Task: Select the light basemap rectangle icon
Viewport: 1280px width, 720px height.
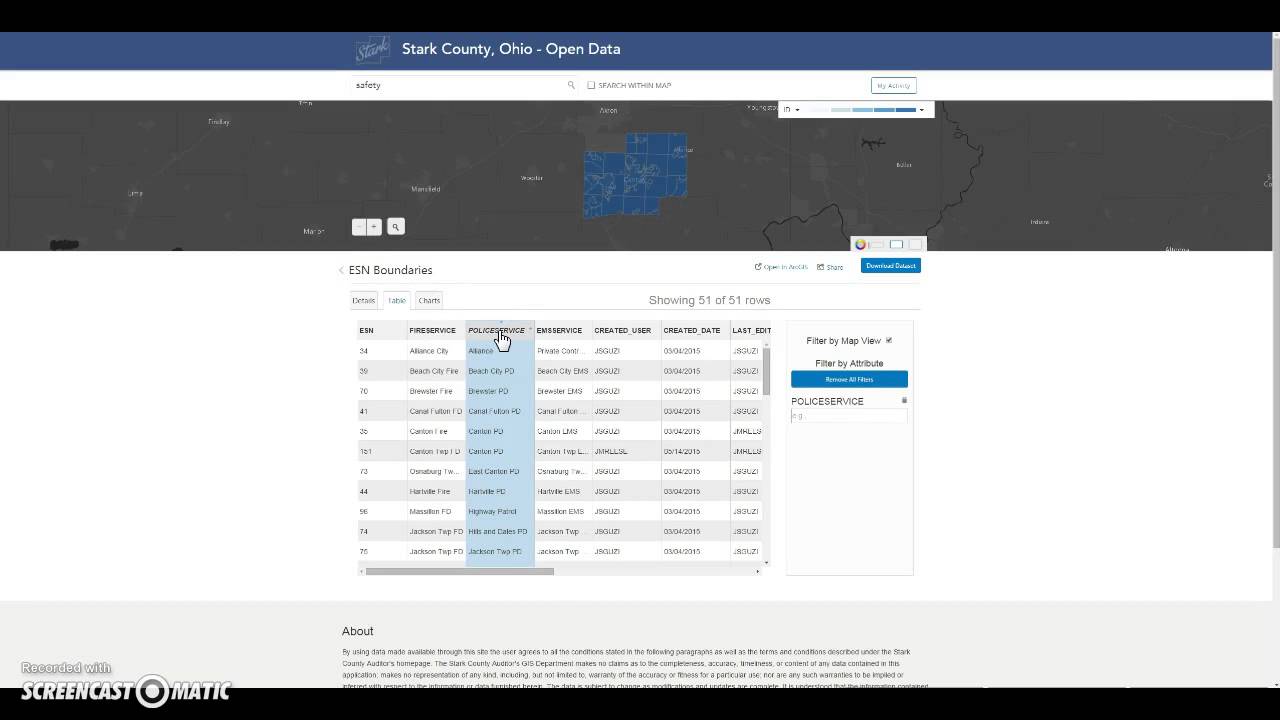Action: click(x=896, y=244)
